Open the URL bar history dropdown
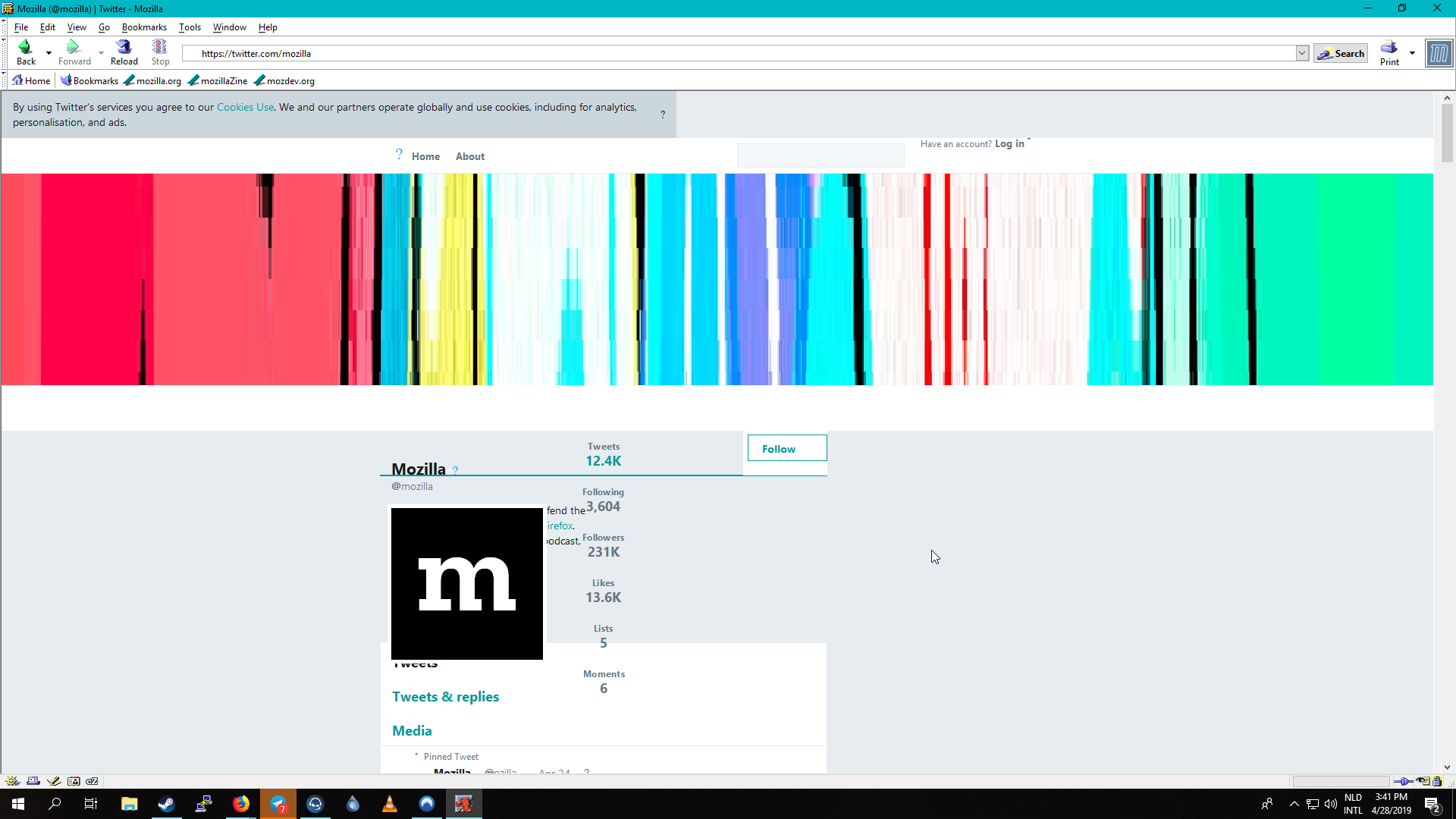Screen dimensions: 1456x819 coord(1302,53)
